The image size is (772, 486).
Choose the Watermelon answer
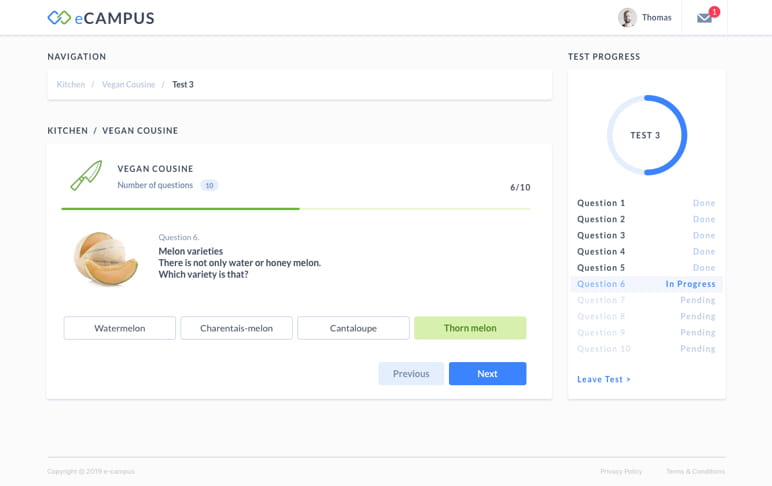pyautogui.click(x=120, y=328)
